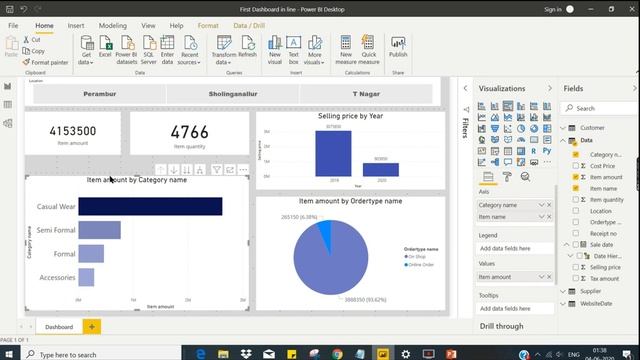Insert a New visual from ribbon
The image size is (640, 360).
[275, 50]
